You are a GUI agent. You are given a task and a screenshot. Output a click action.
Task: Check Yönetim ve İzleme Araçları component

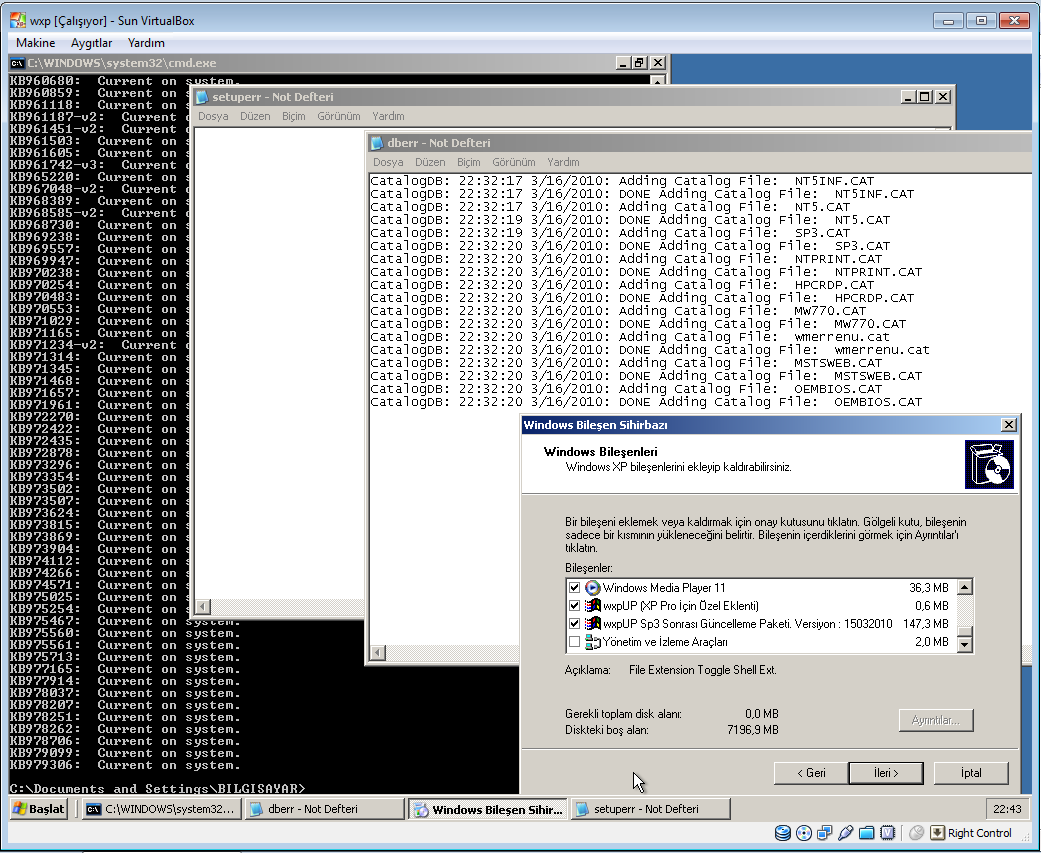pos(574,642)
